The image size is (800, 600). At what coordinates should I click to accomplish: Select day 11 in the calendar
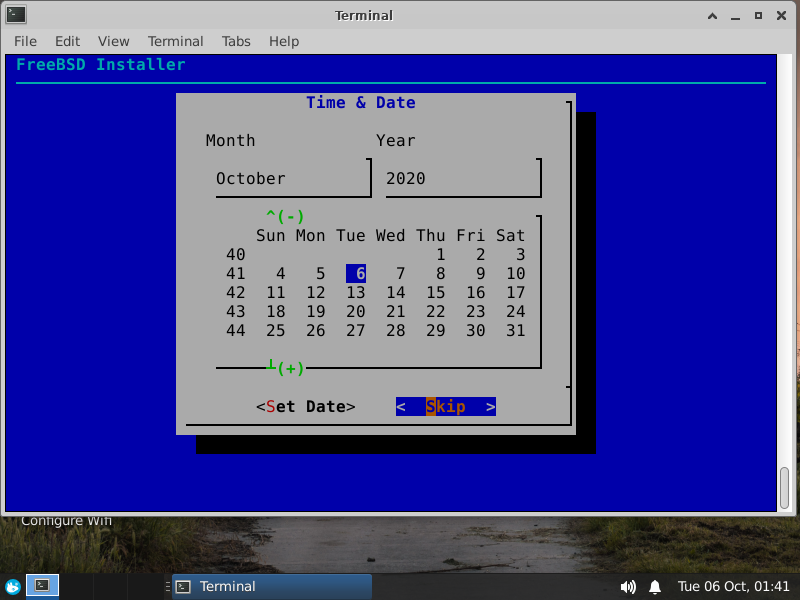pyautogui.click(x=276, y=292)
